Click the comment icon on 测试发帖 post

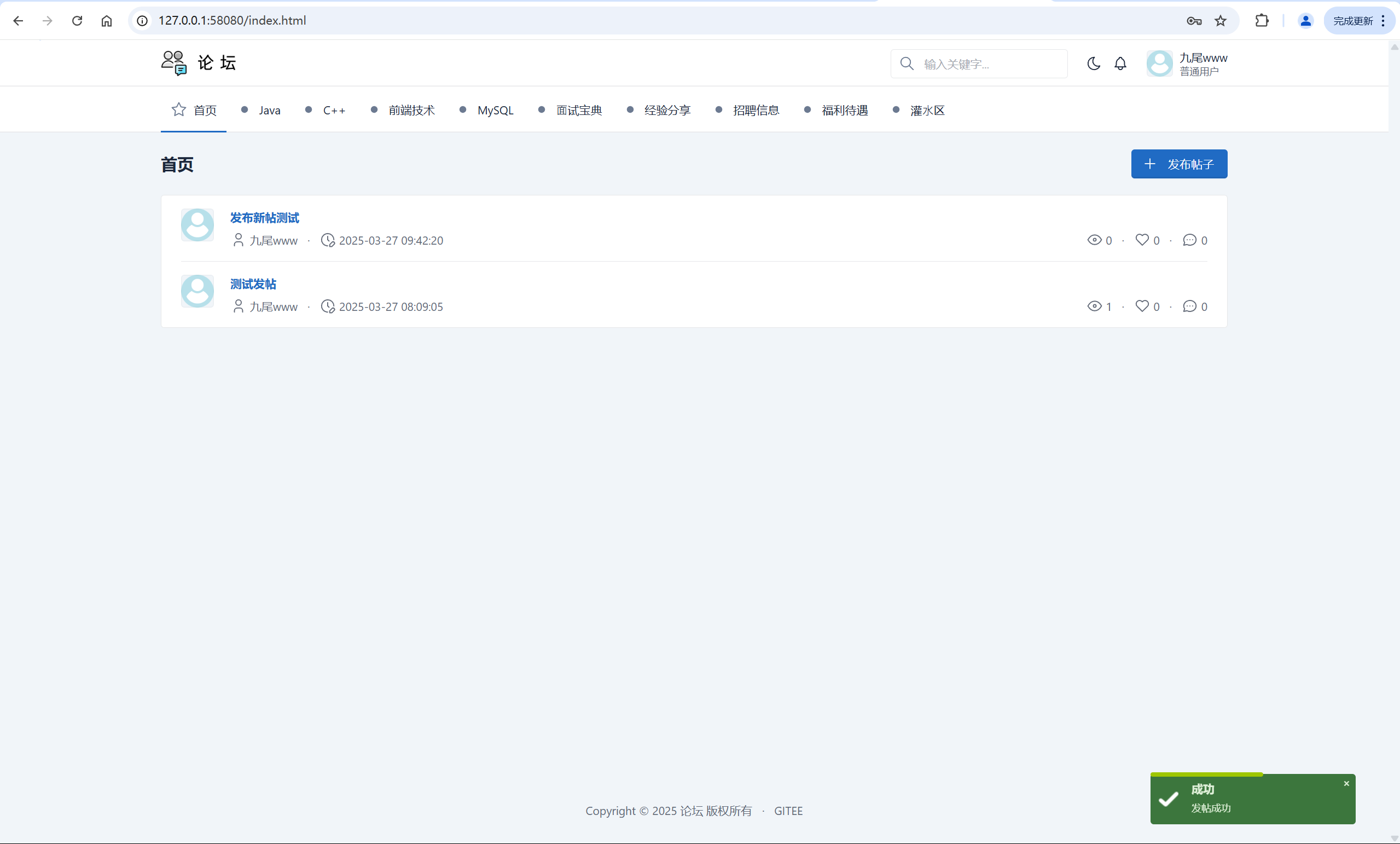(1189, 307)
